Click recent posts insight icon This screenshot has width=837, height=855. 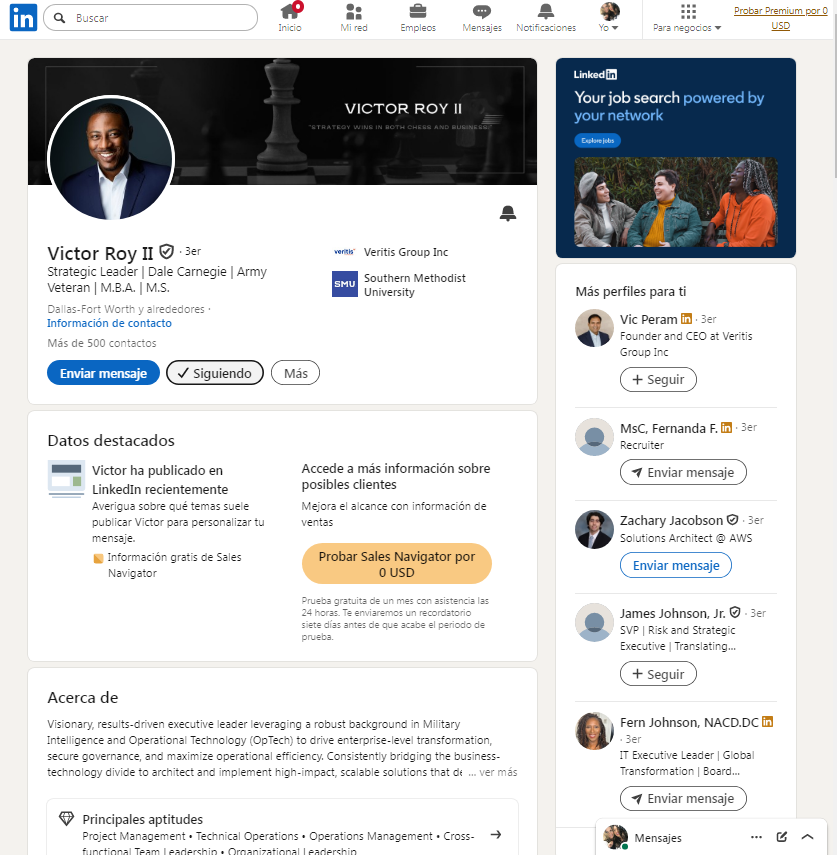[x=66, y=479]
